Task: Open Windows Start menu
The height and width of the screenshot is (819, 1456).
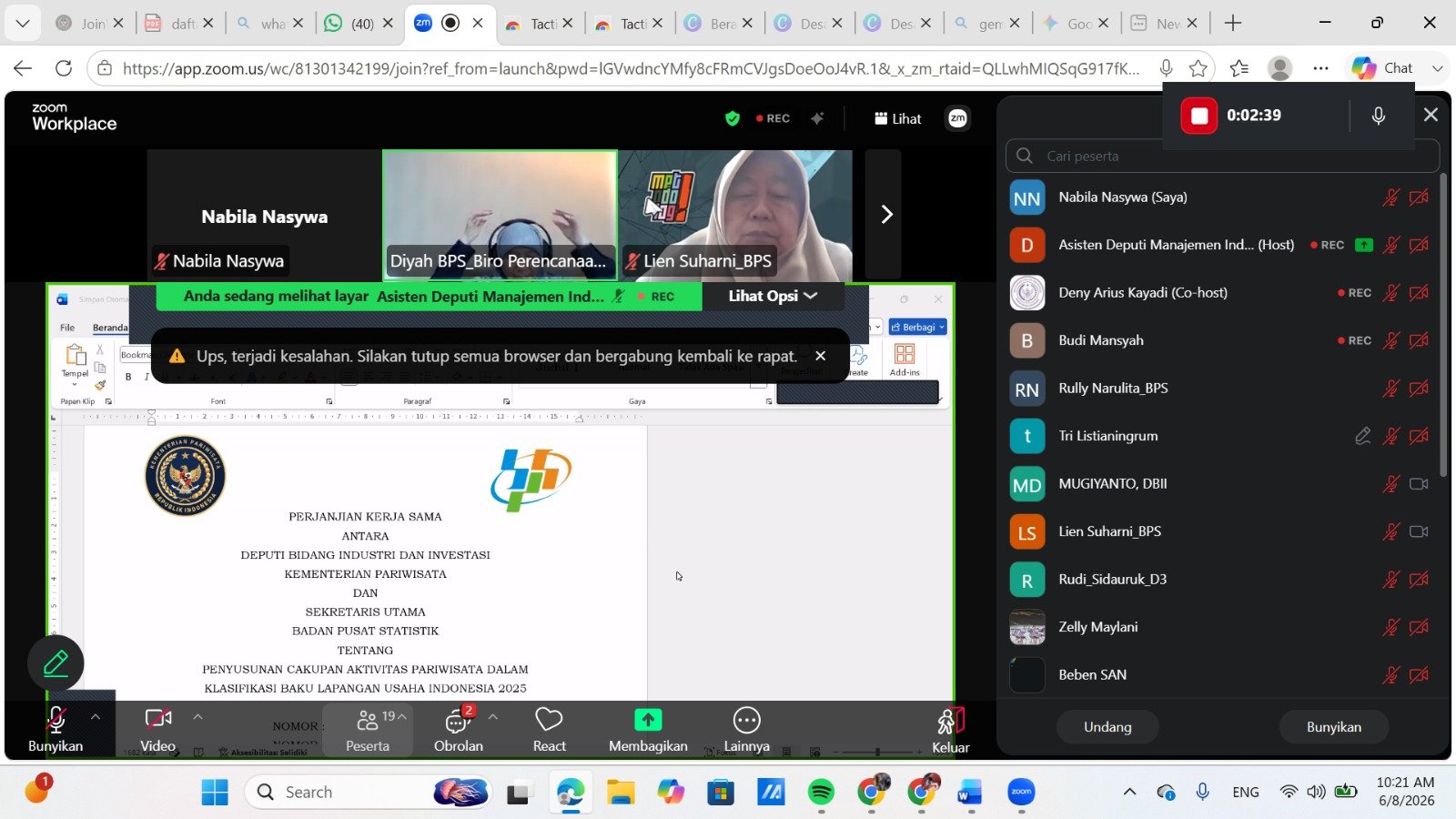Action: point(215,793)
